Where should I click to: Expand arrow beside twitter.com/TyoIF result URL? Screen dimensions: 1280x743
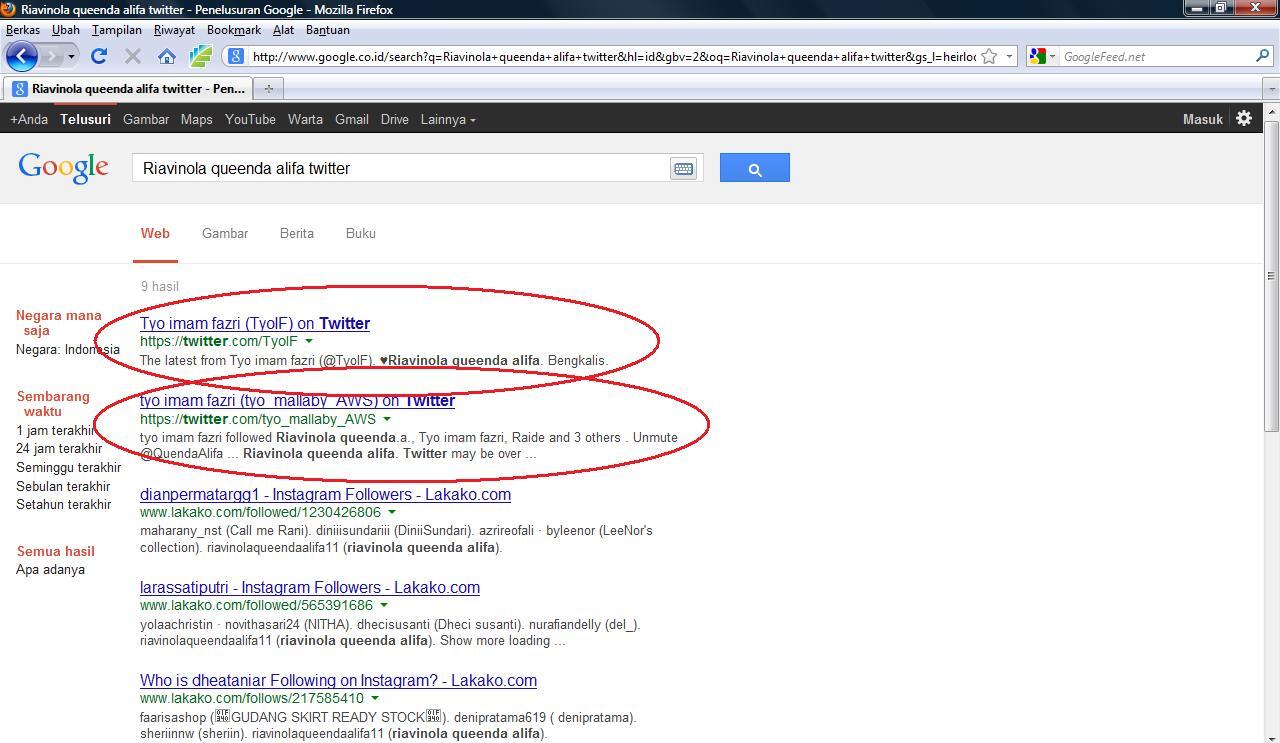(x=309, y=341)
